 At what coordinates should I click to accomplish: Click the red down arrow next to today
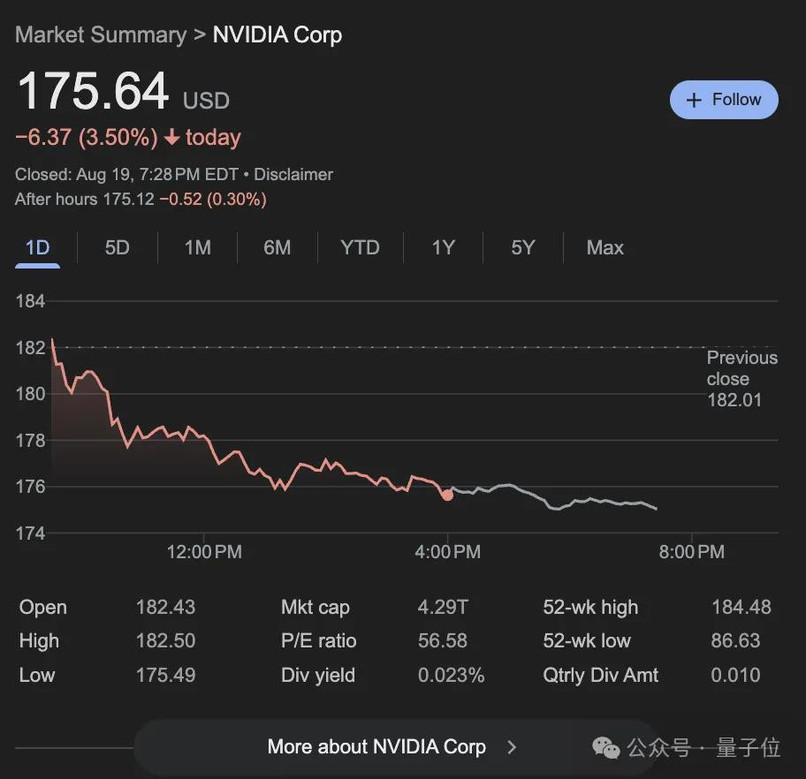(172, 137)
